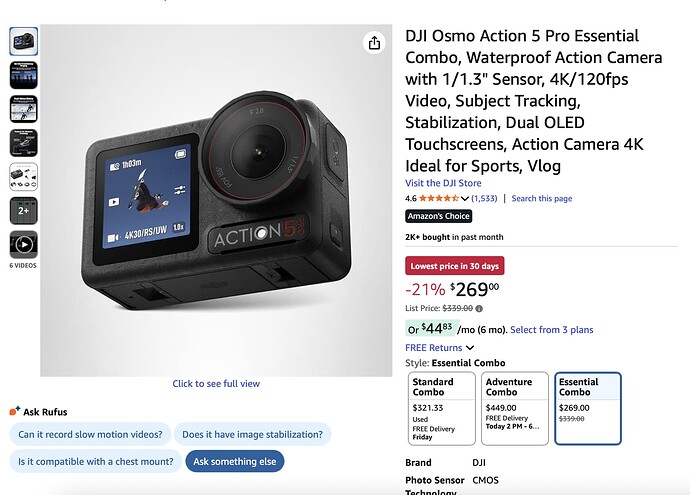This screenshot has height=495, width=690.
Task: Click 'Does it have image stabilization?' chip
Action: [252, 435]
